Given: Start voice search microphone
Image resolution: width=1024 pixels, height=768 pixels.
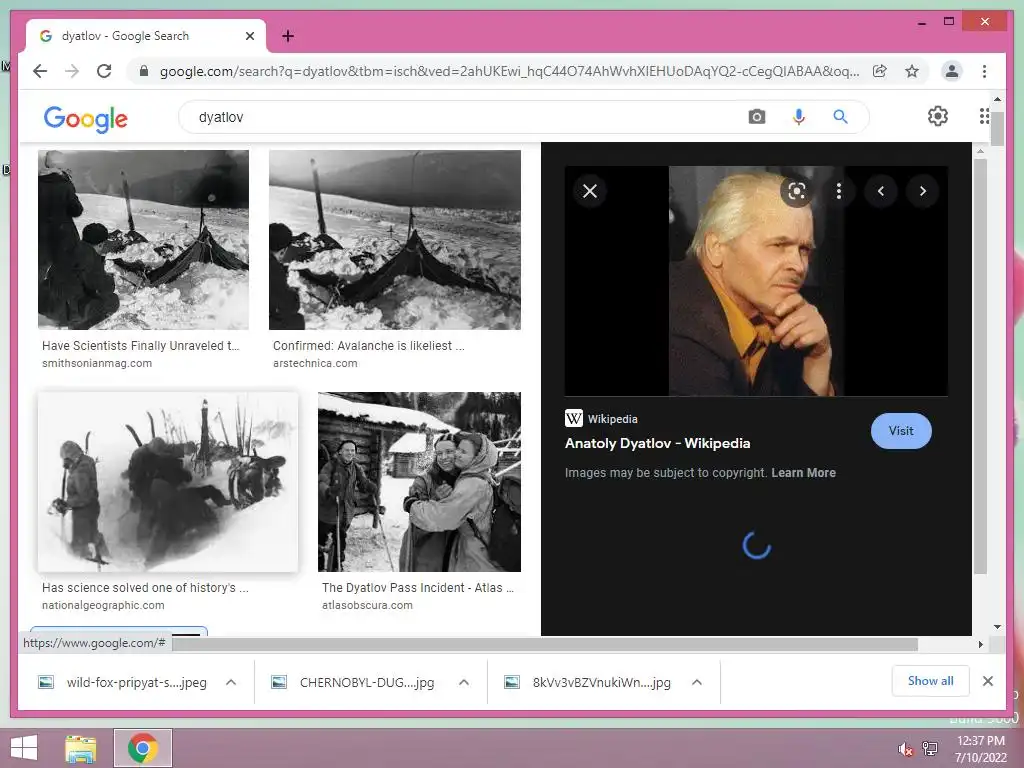Looking at the screenshot, I should coord(798,117).
